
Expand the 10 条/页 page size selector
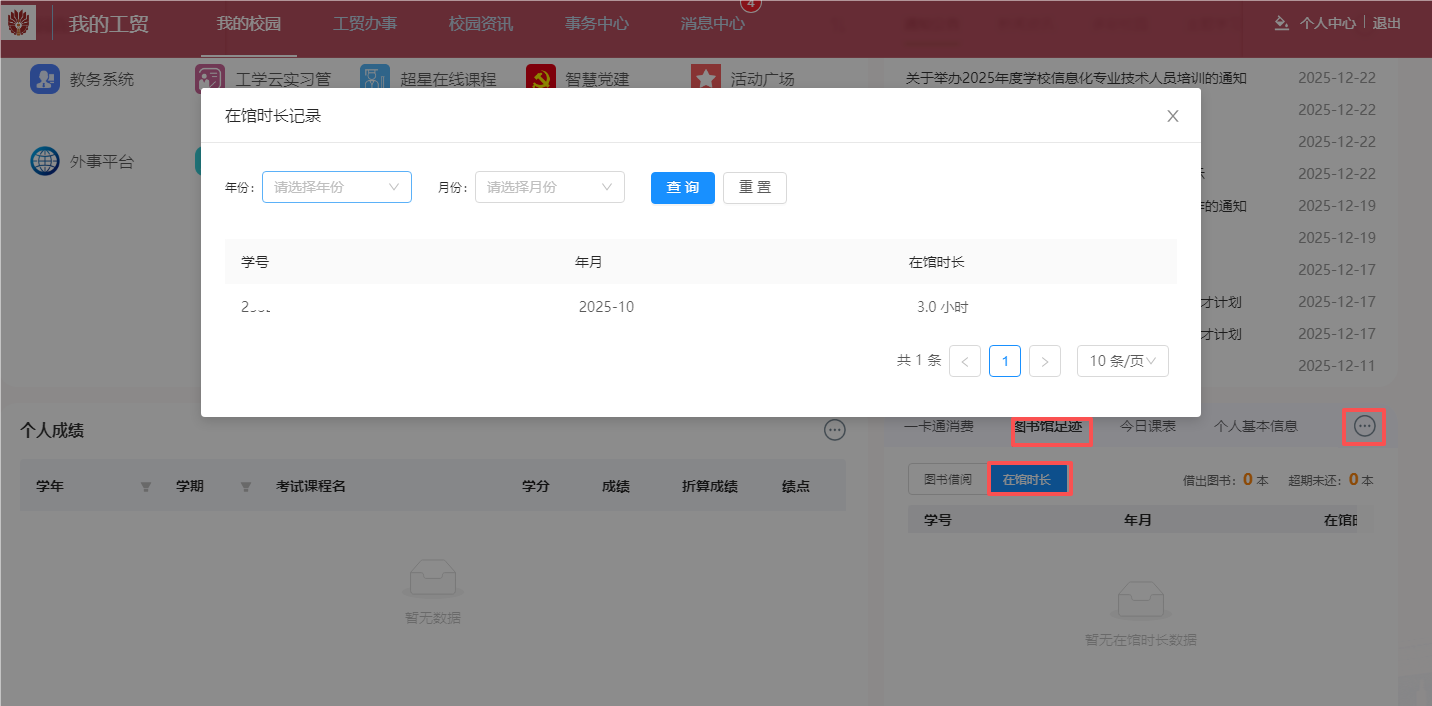1122,361
